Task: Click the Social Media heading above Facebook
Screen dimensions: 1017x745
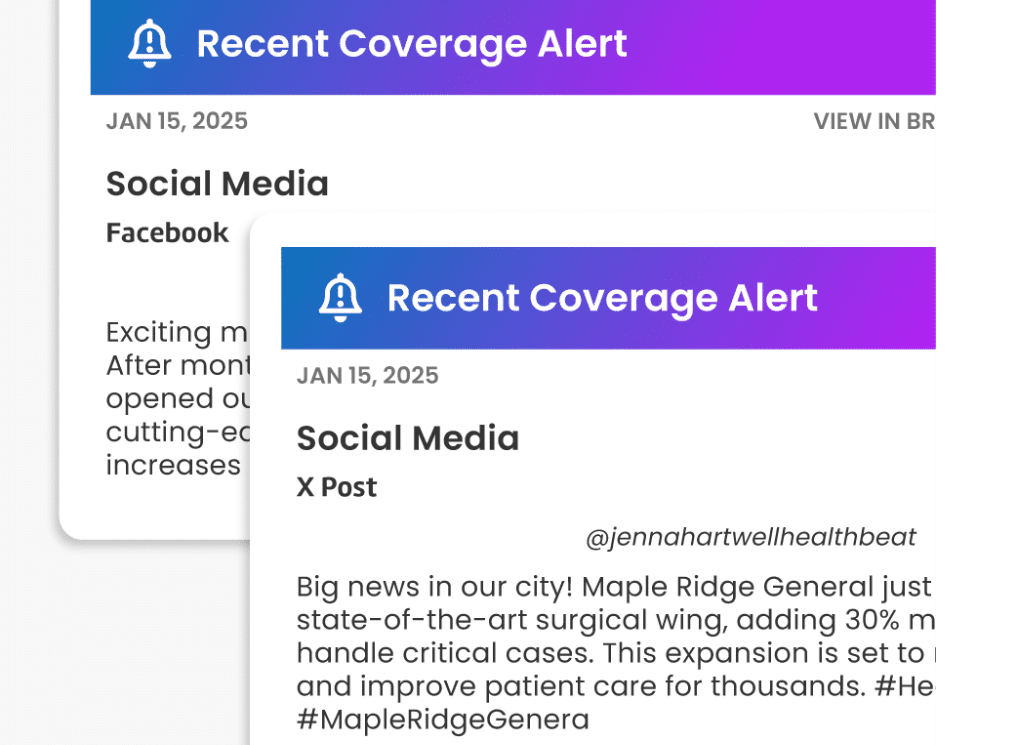Action: click(217, 184)
